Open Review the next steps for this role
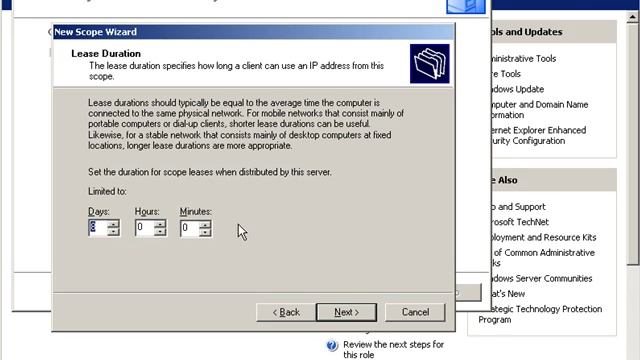This screenshot has height=360, width=640. tap(393, 349)
